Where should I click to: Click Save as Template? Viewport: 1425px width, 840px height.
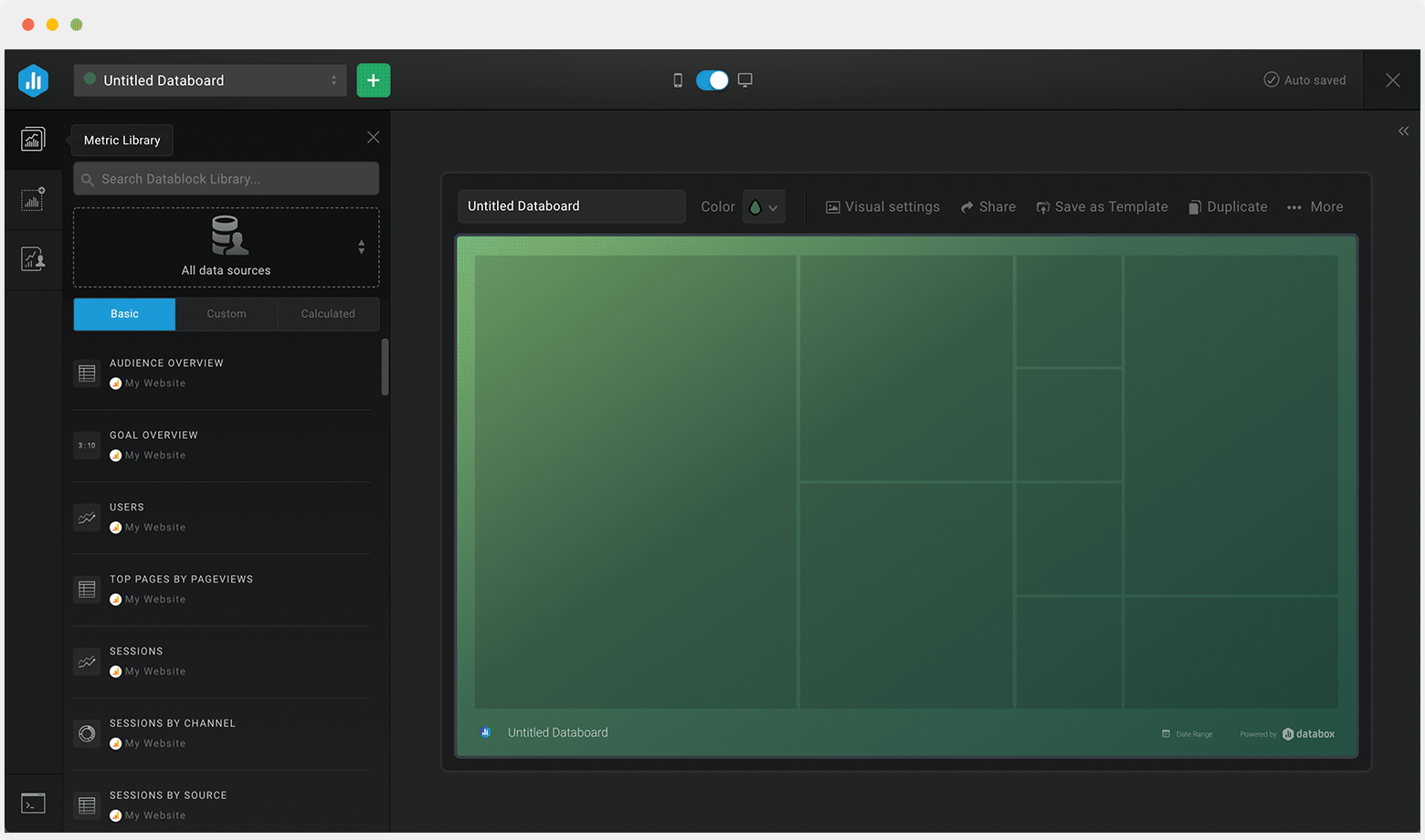pyautogui.click(x=1102, y=206)
